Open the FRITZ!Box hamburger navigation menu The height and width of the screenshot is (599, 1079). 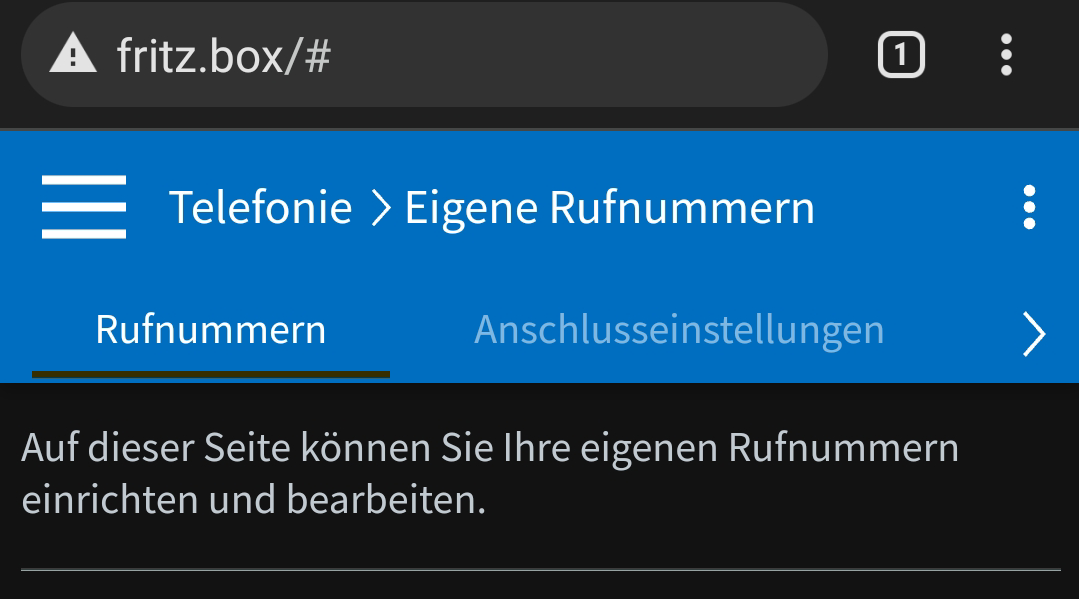coord(84,207)
